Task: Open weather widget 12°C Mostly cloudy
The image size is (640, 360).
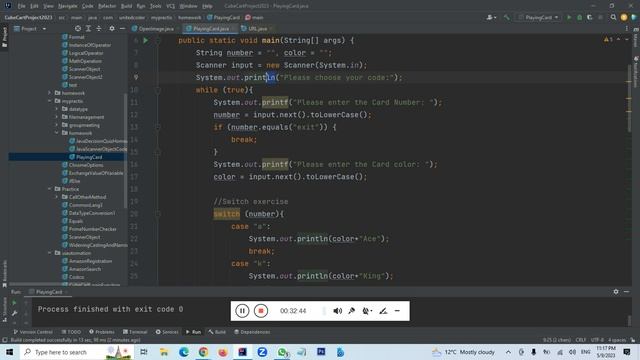Action: point(463,352)
